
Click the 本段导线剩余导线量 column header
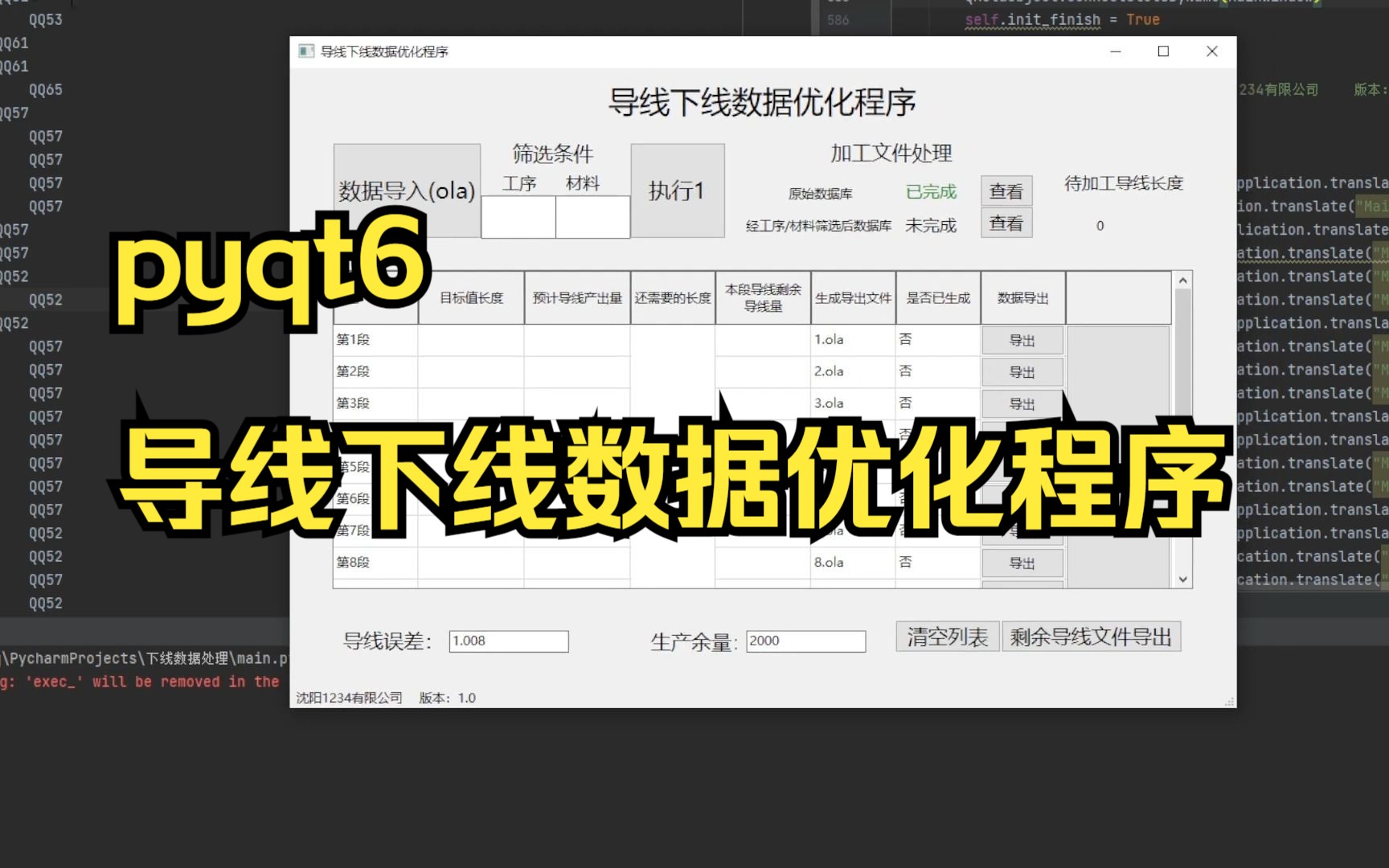763,298
